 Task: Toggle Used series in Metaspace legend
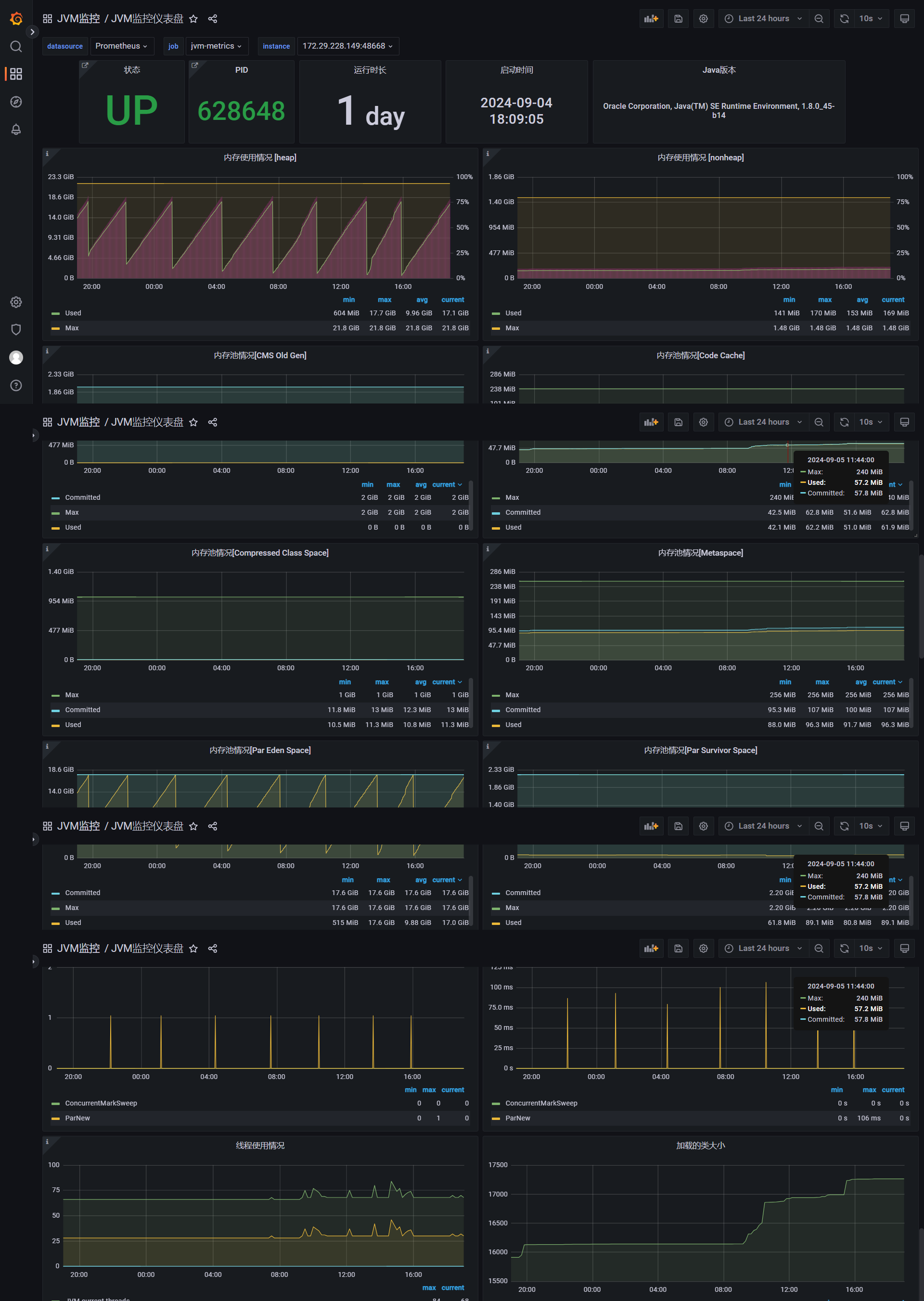[x=513, y=725]
